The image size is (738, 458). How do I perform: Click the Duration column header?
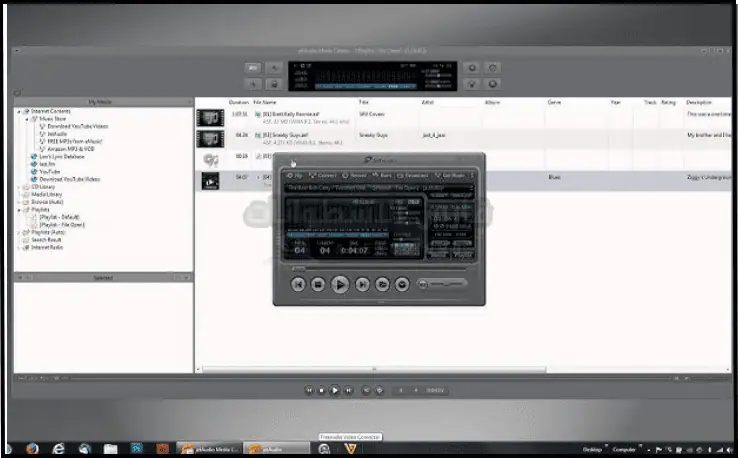point(238,101)
